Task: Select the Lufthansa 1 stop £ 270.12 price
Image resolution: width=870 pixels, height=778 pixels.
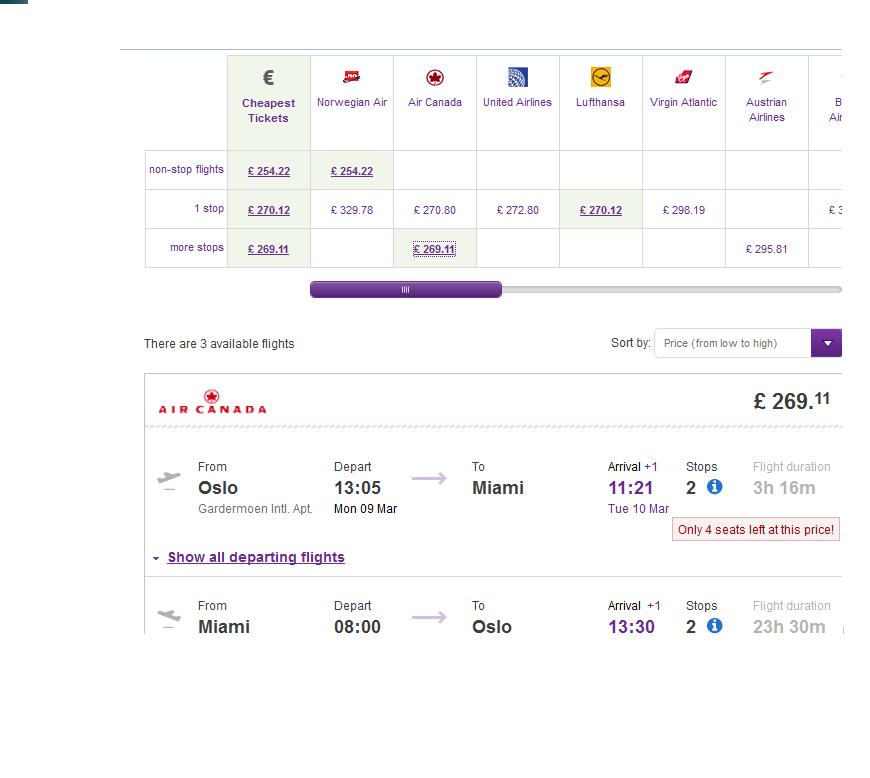Action: pyautogui.click(x=601, y=210)
